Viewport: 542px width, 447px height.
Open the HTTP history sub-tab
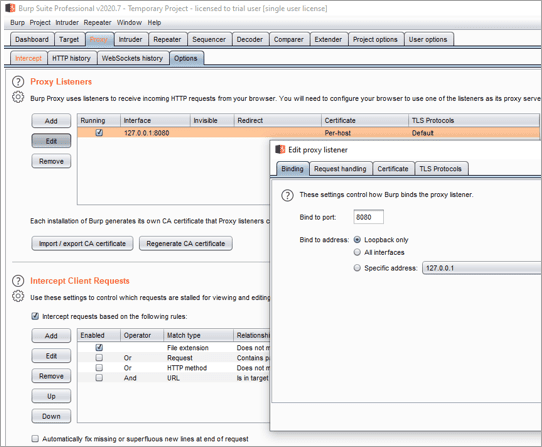72,58
